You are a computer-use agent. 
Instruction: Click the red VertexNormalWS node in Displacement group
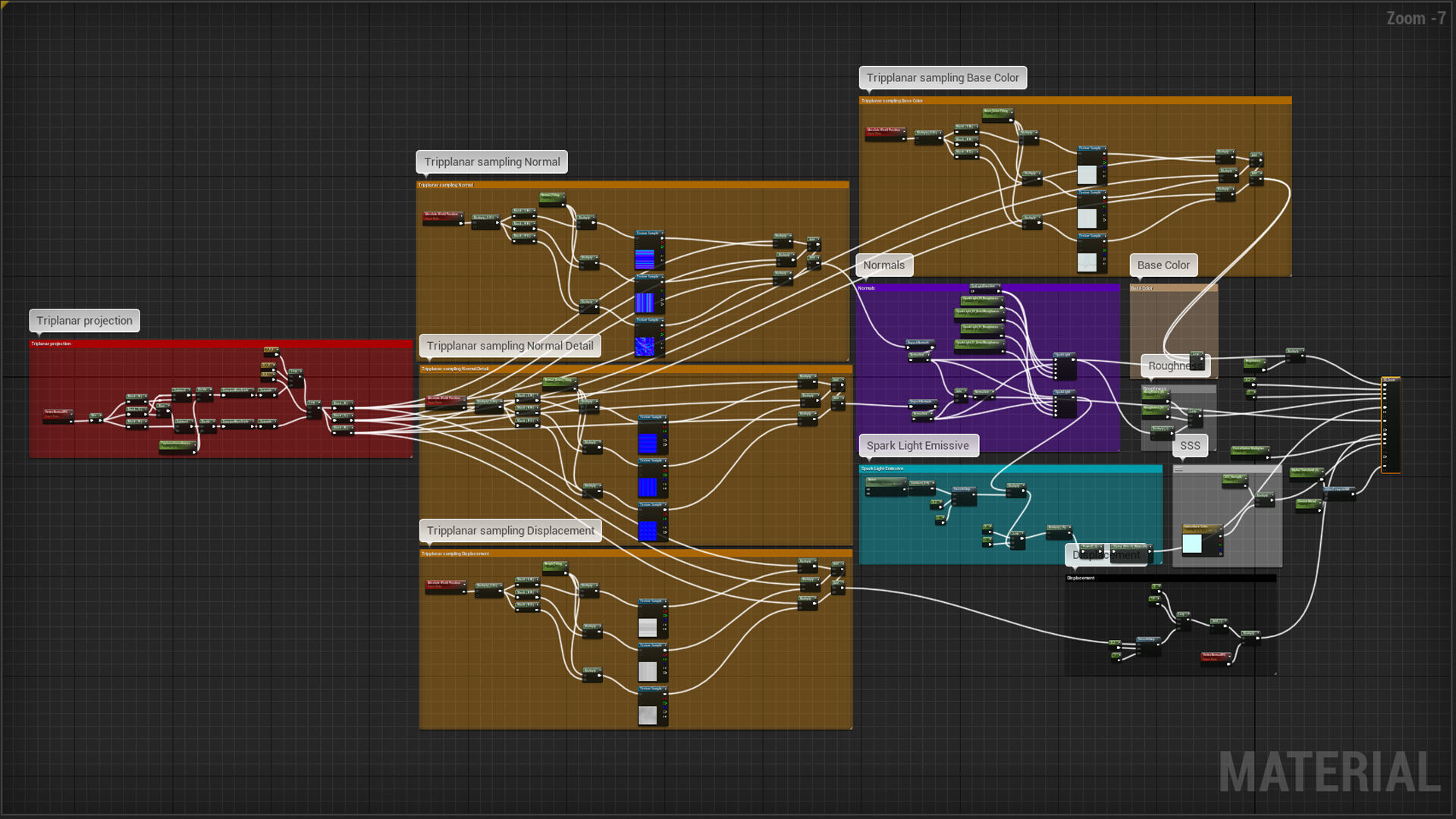tap(1215, 657)
